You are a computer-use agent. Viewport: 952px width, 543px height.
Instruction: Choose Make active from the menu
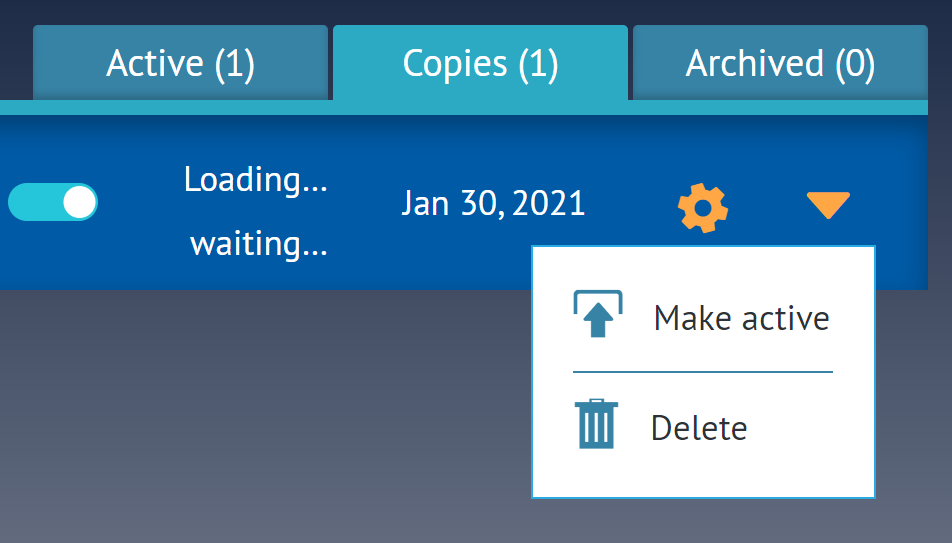741,318
